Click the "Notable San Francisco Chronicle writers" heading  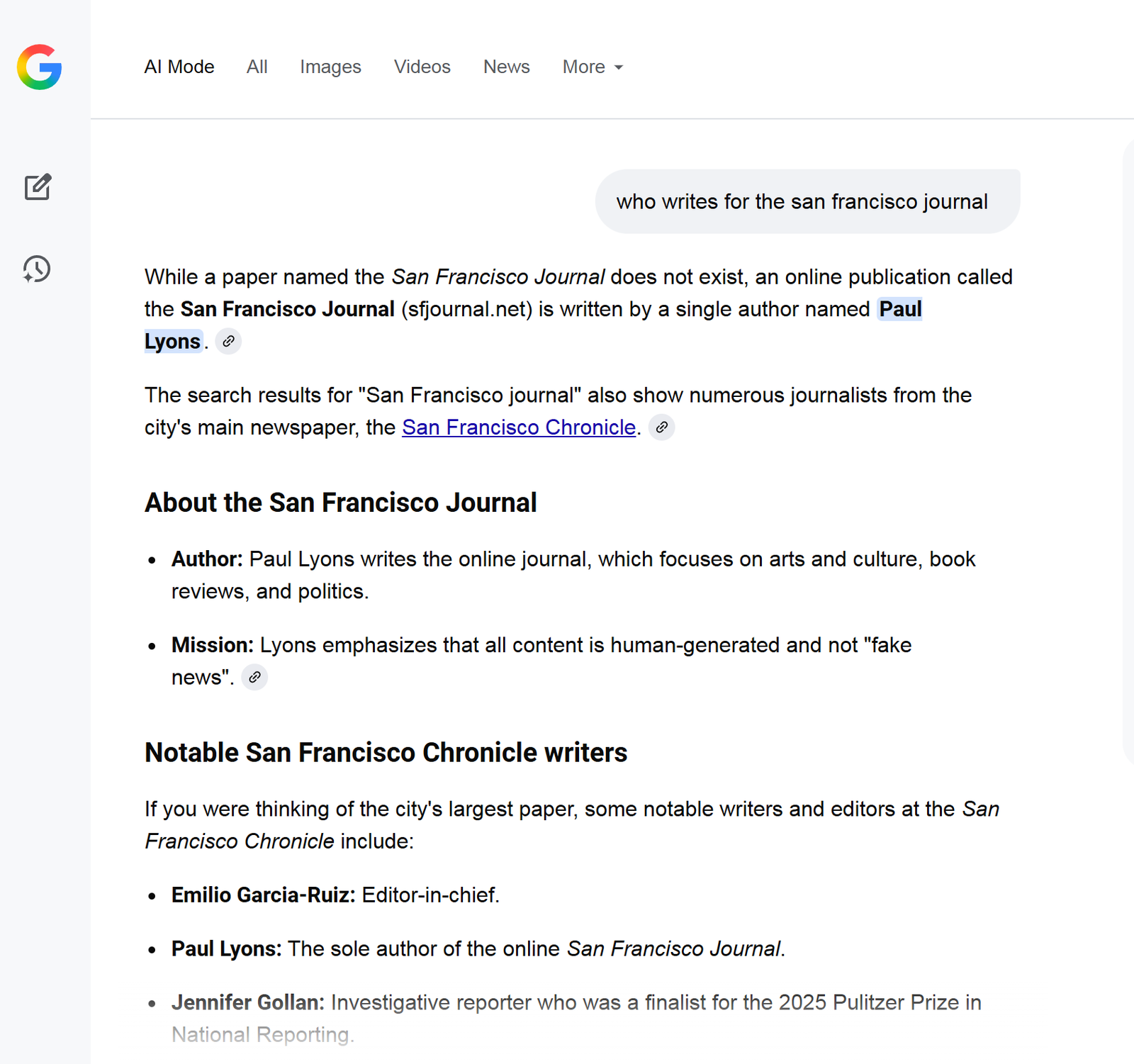[386, 753]
